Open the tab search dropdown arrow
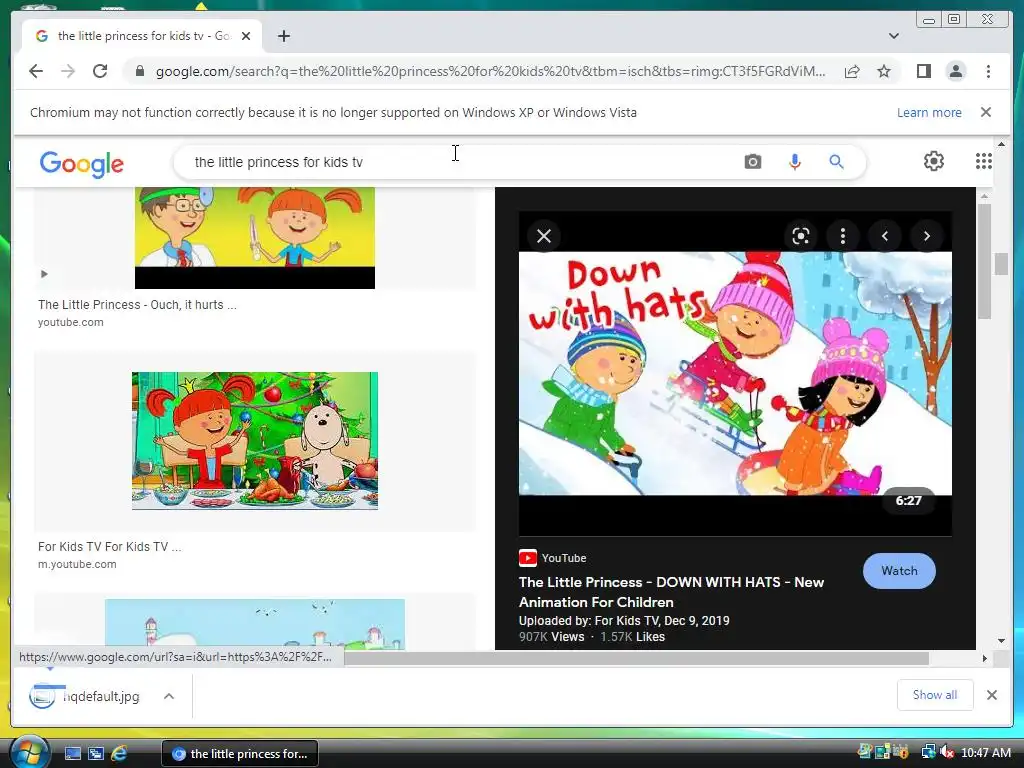 894,36
